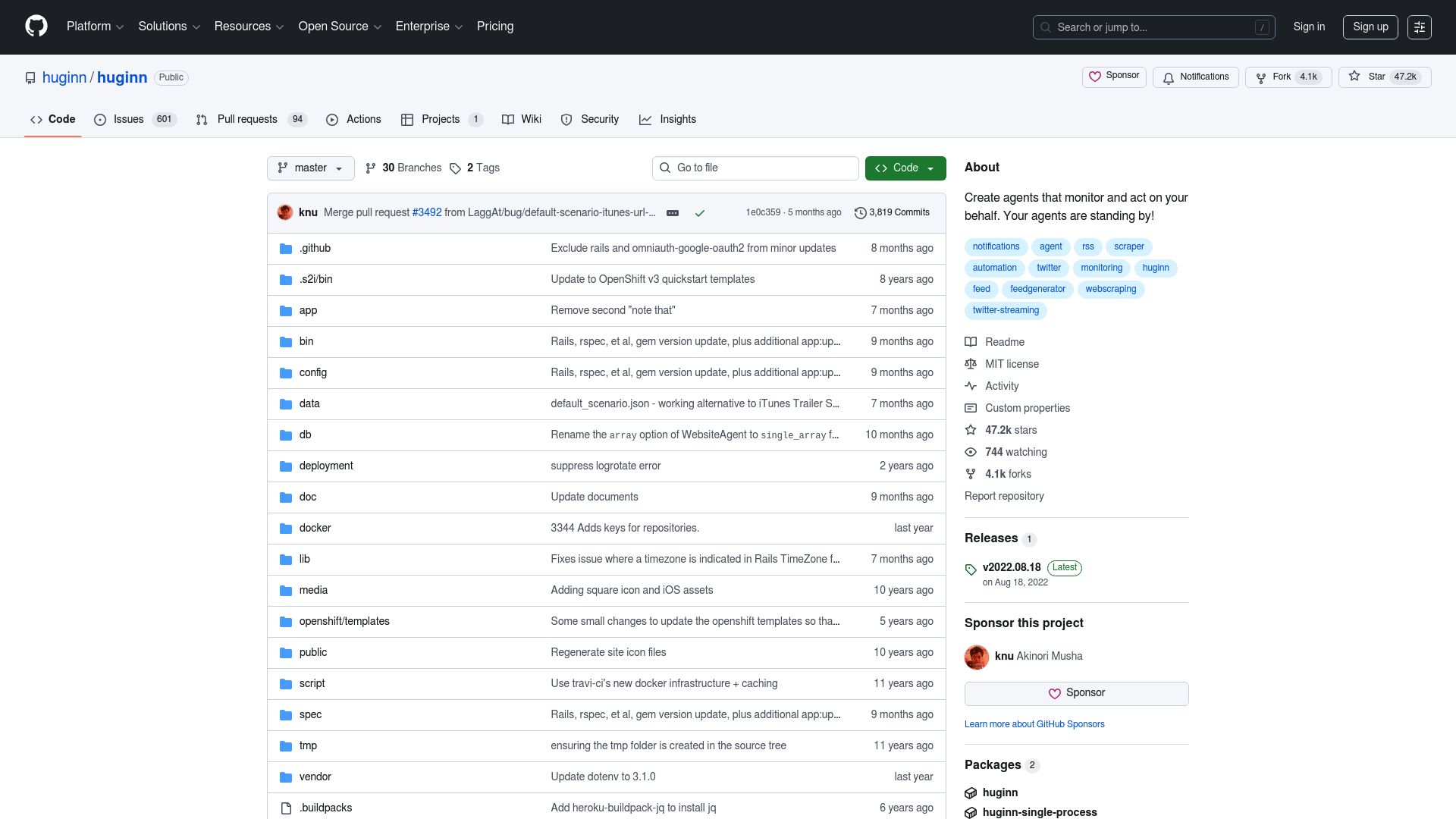
Task: Click the commits history clock icon
Action: 860,213
